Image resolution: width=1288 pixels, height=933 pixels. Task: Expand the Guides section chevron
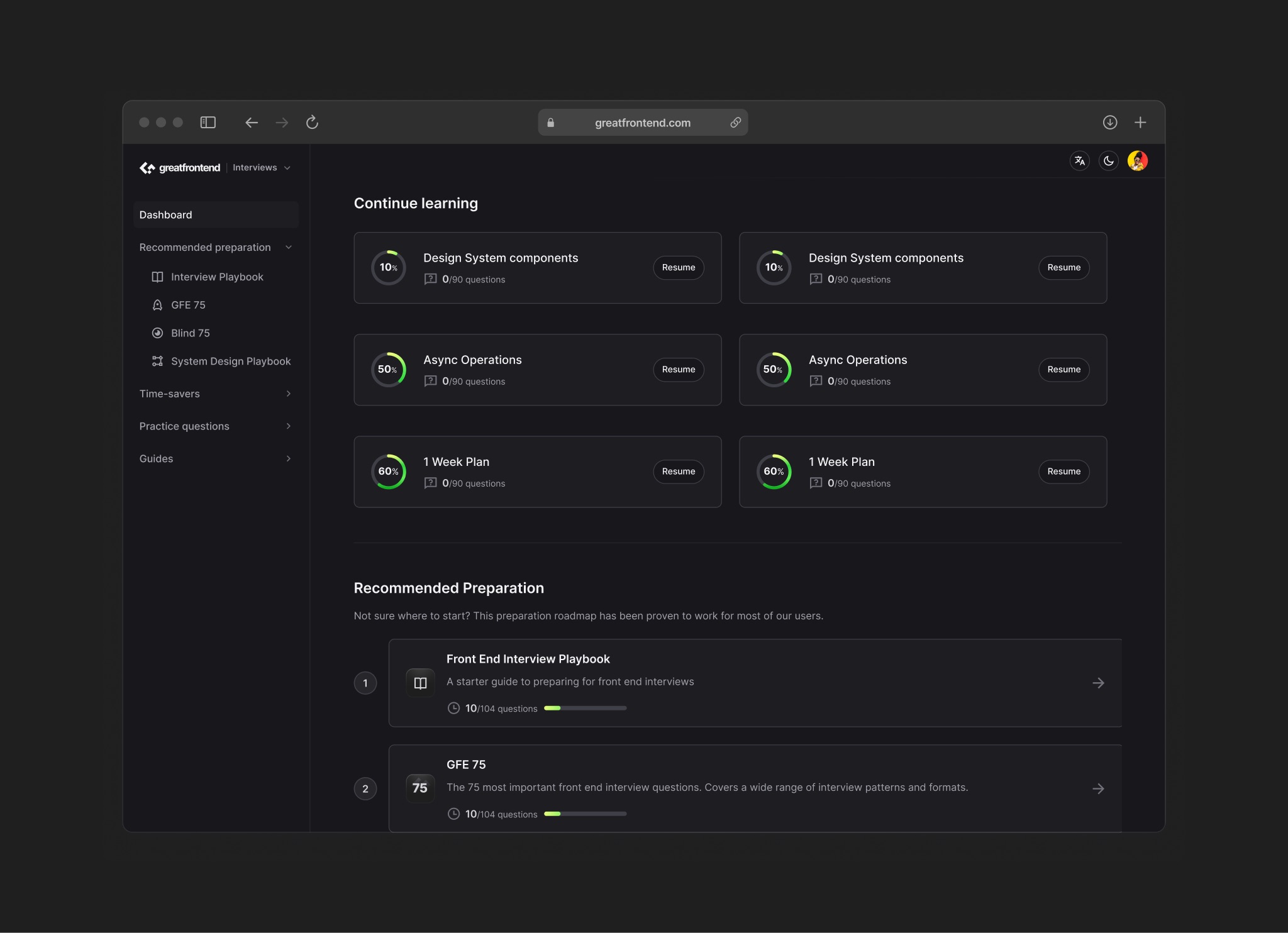click(289, 459)
